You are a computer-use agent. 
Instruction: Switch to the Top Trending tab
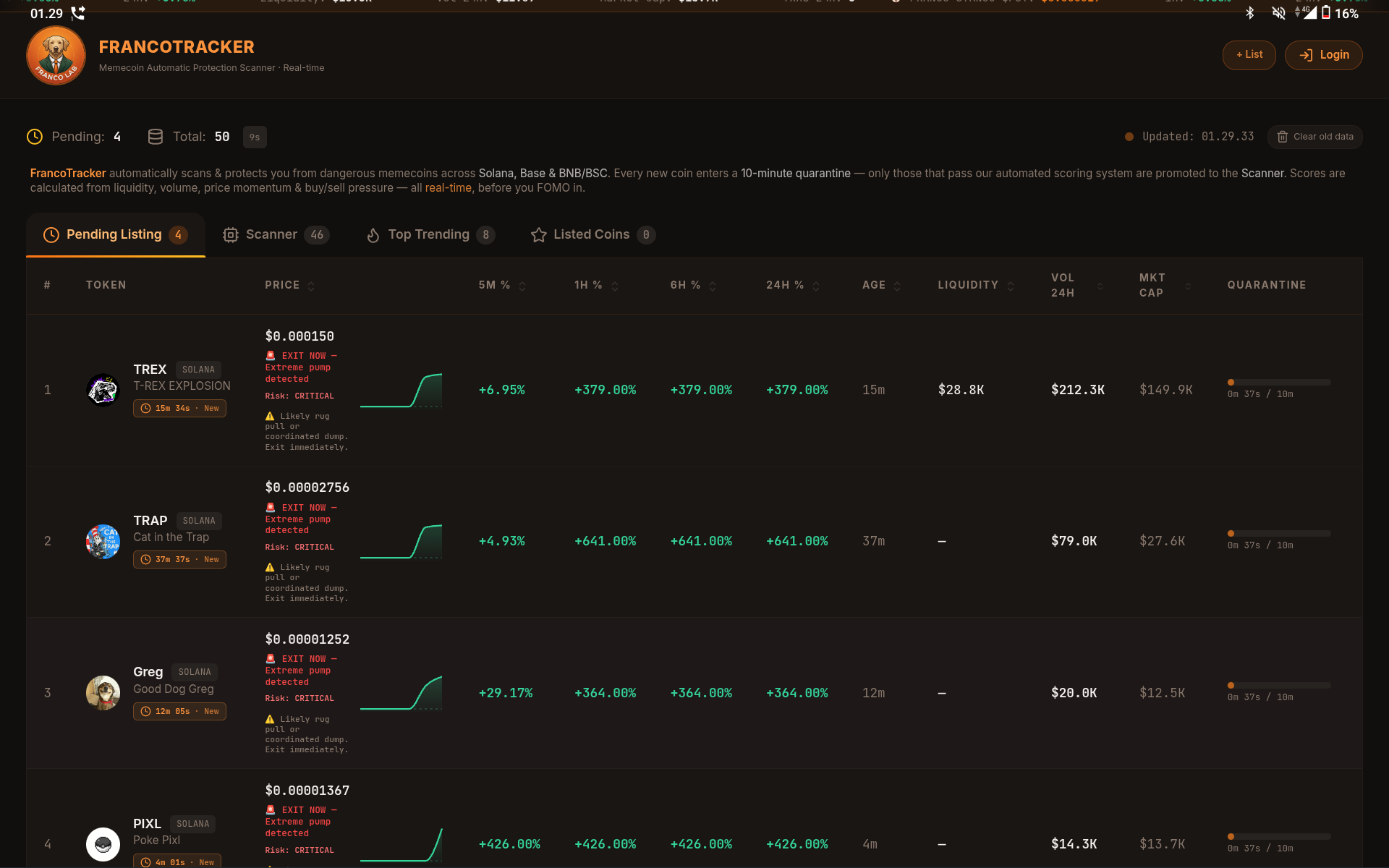click(431, 235)
